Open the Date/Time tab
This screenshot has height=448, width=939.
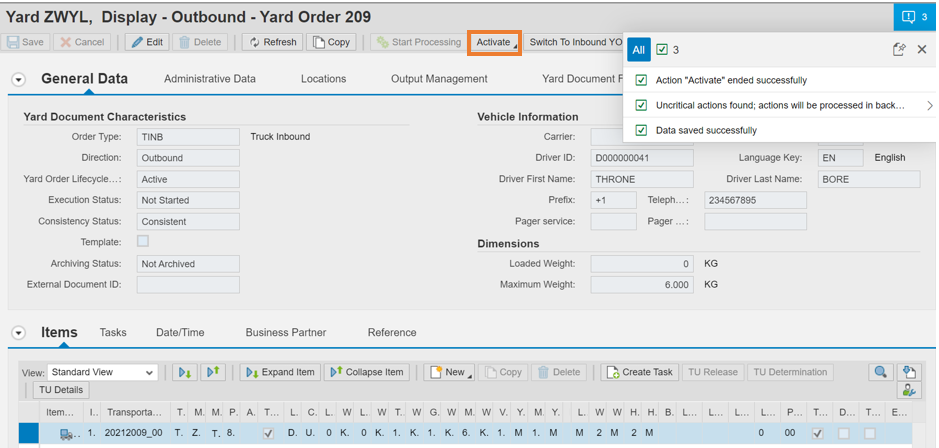click(x=180, y=332)
